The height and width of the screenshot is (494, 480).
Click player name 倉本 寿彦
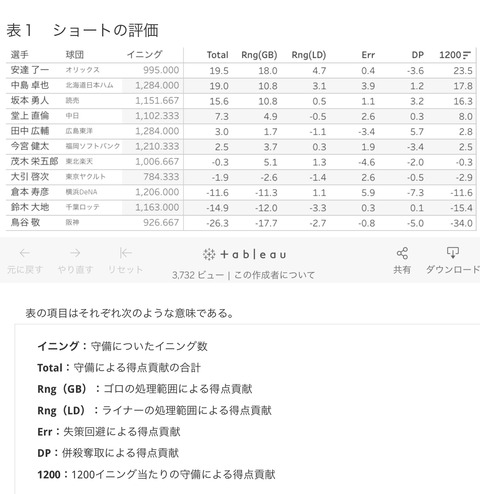30,192
